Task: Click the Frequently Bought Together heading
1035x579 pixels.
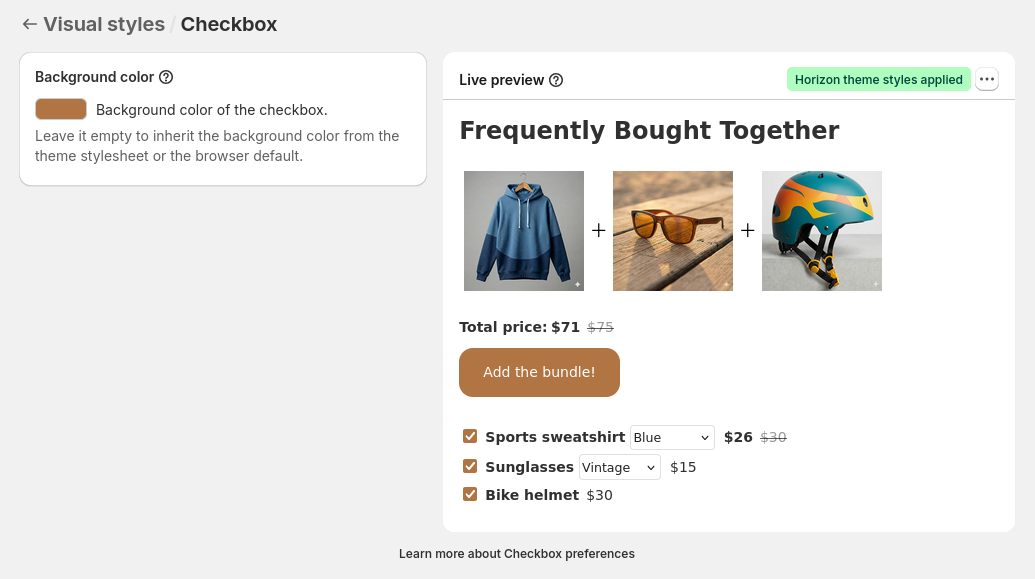Action: tap(649, 131)
